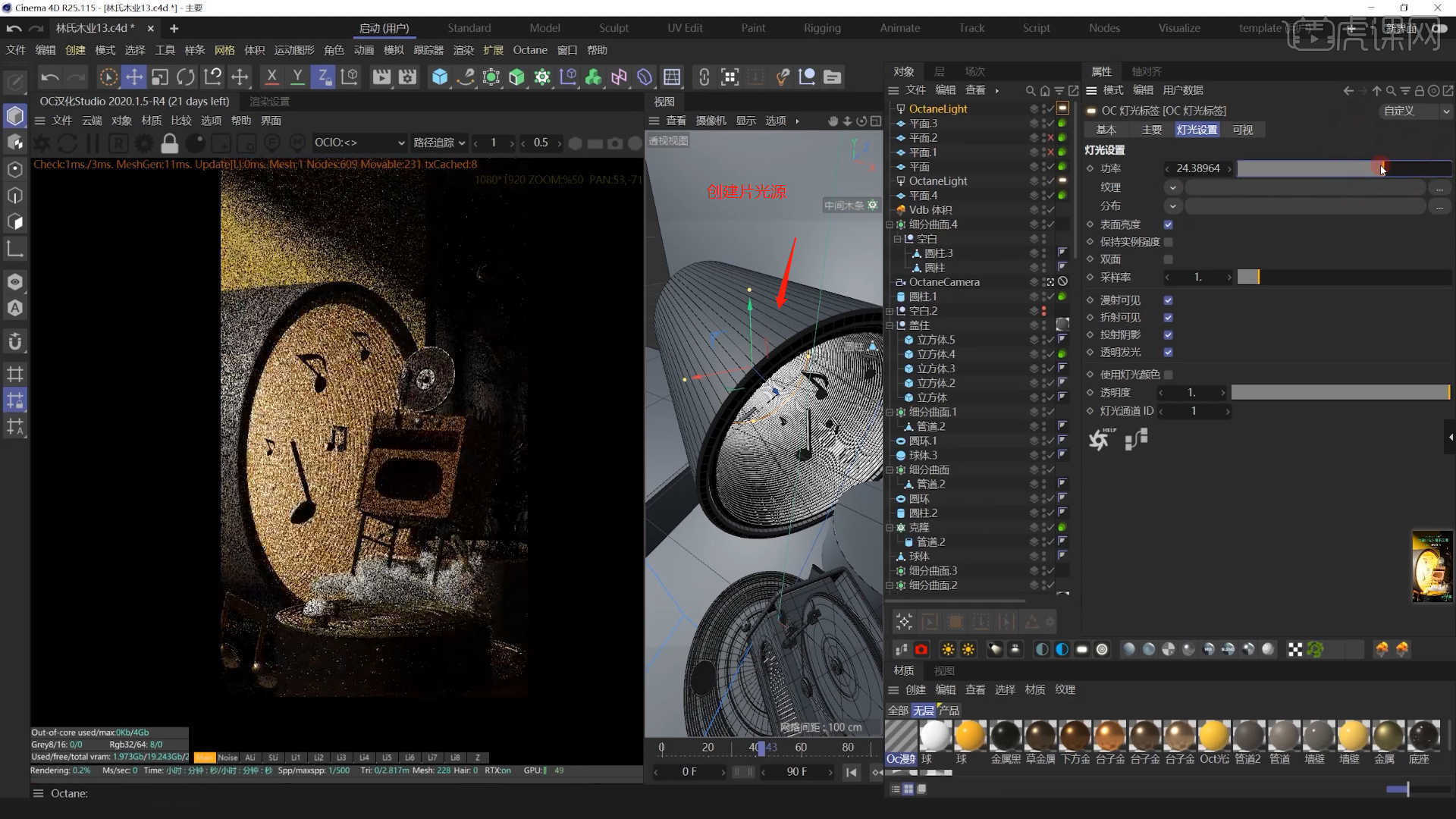Image resolution: width=1456 pixels, height=819 pixels.
Task: Open the 路径追踪 kernel dropdown
Action: [439, 143]
